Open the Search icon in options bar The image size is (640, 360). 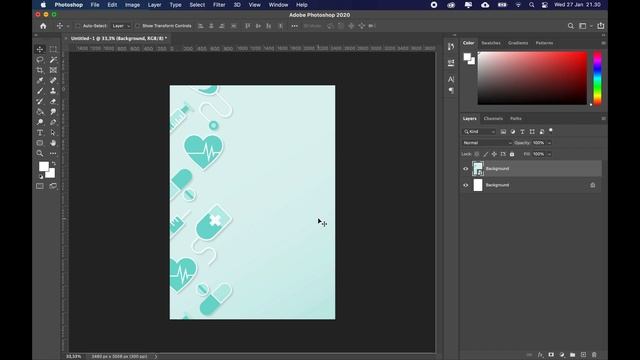click(571, 26)
